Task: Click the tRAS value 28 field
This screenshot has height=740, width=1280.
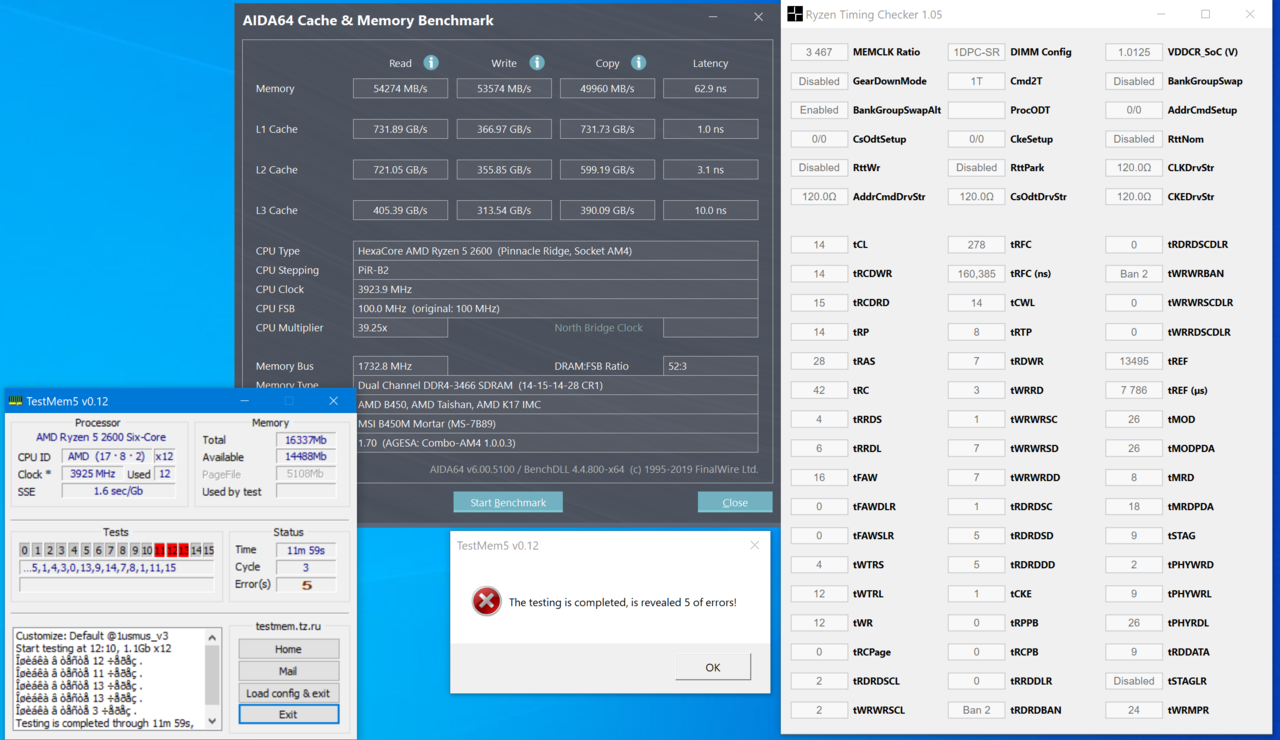Action: click(x=819, y=361)
